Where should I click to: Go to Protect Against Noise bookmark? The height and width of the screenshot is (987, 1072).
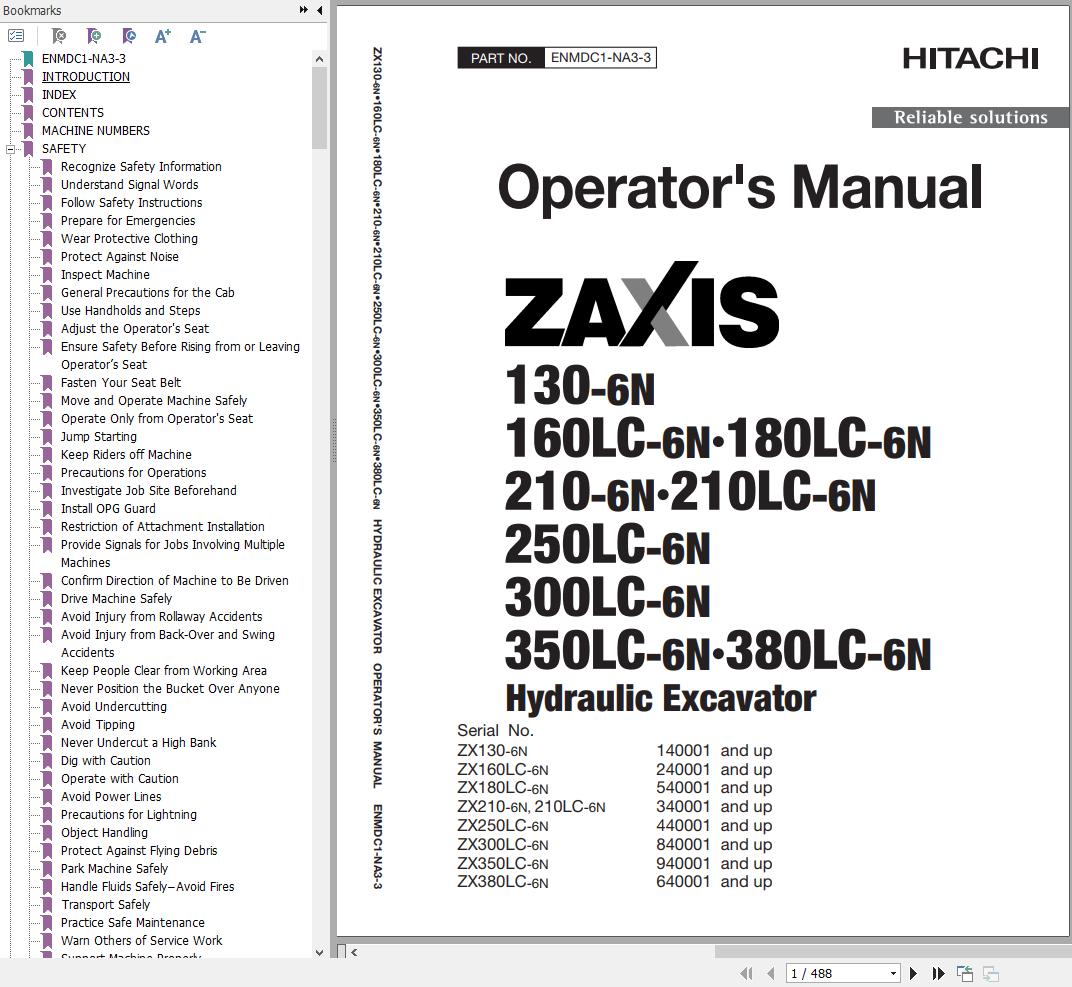pyautogui.click(x=120, y=256)
